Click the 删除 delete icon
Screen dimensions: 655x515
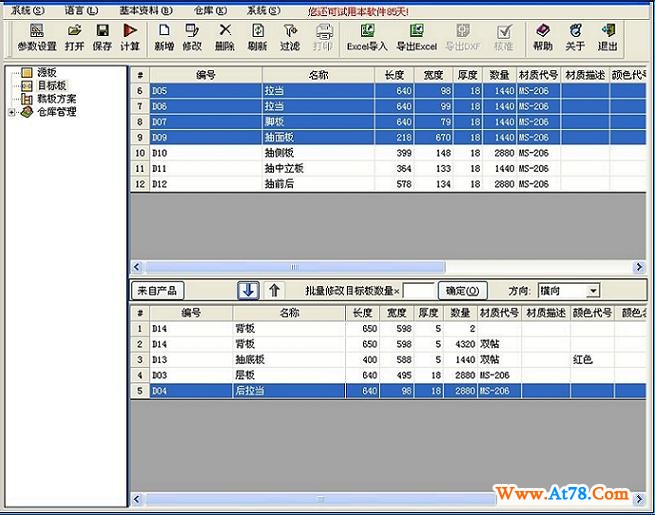225,37
